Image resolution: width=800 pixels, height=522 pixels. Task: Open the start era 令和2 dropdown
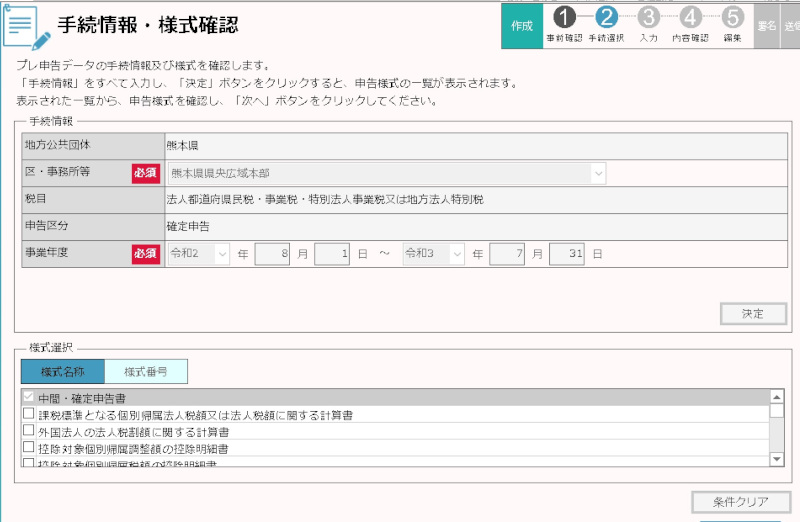click(x=198, y=254)
